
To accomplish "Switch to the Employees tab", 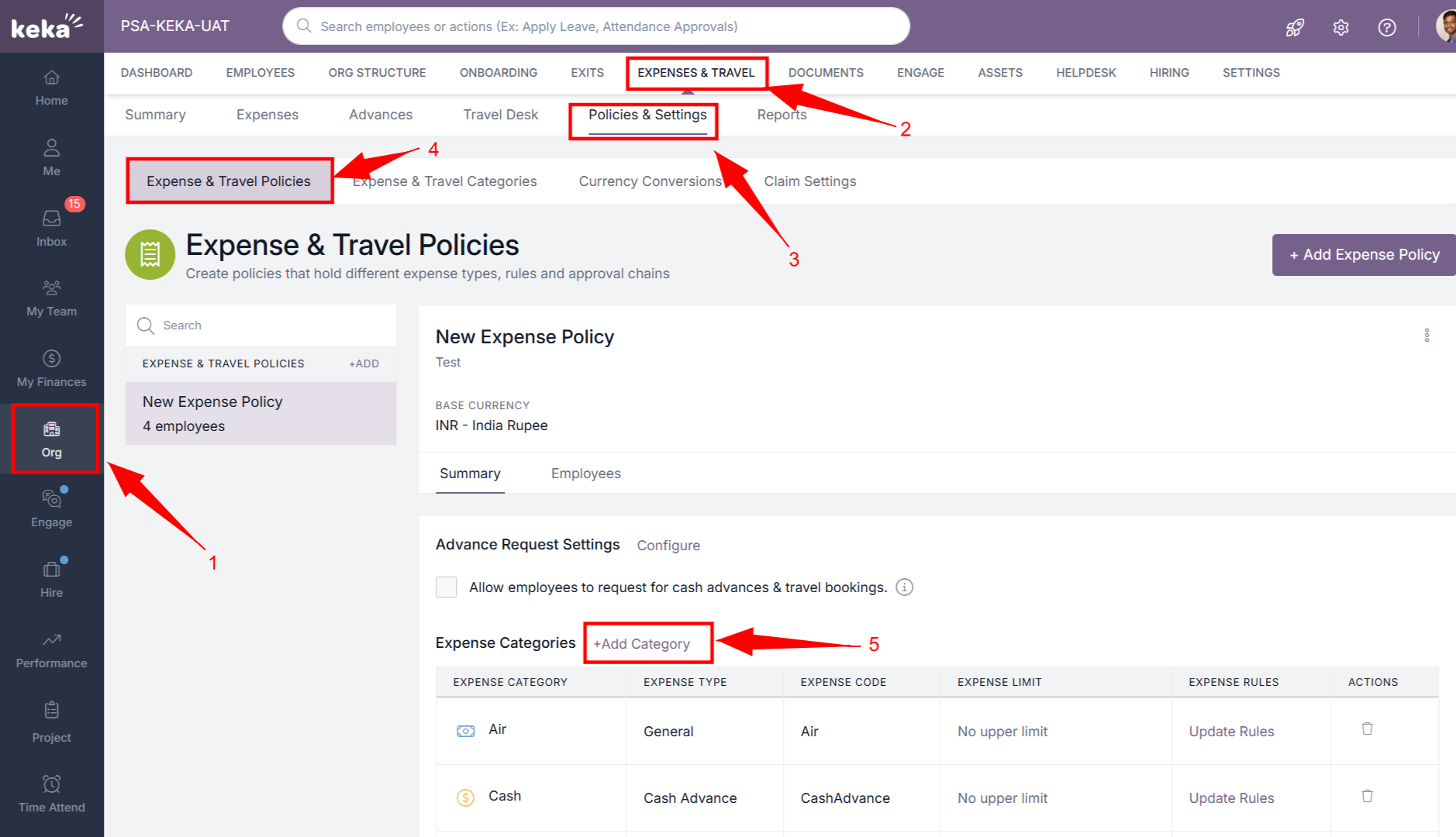I will 585,474.
